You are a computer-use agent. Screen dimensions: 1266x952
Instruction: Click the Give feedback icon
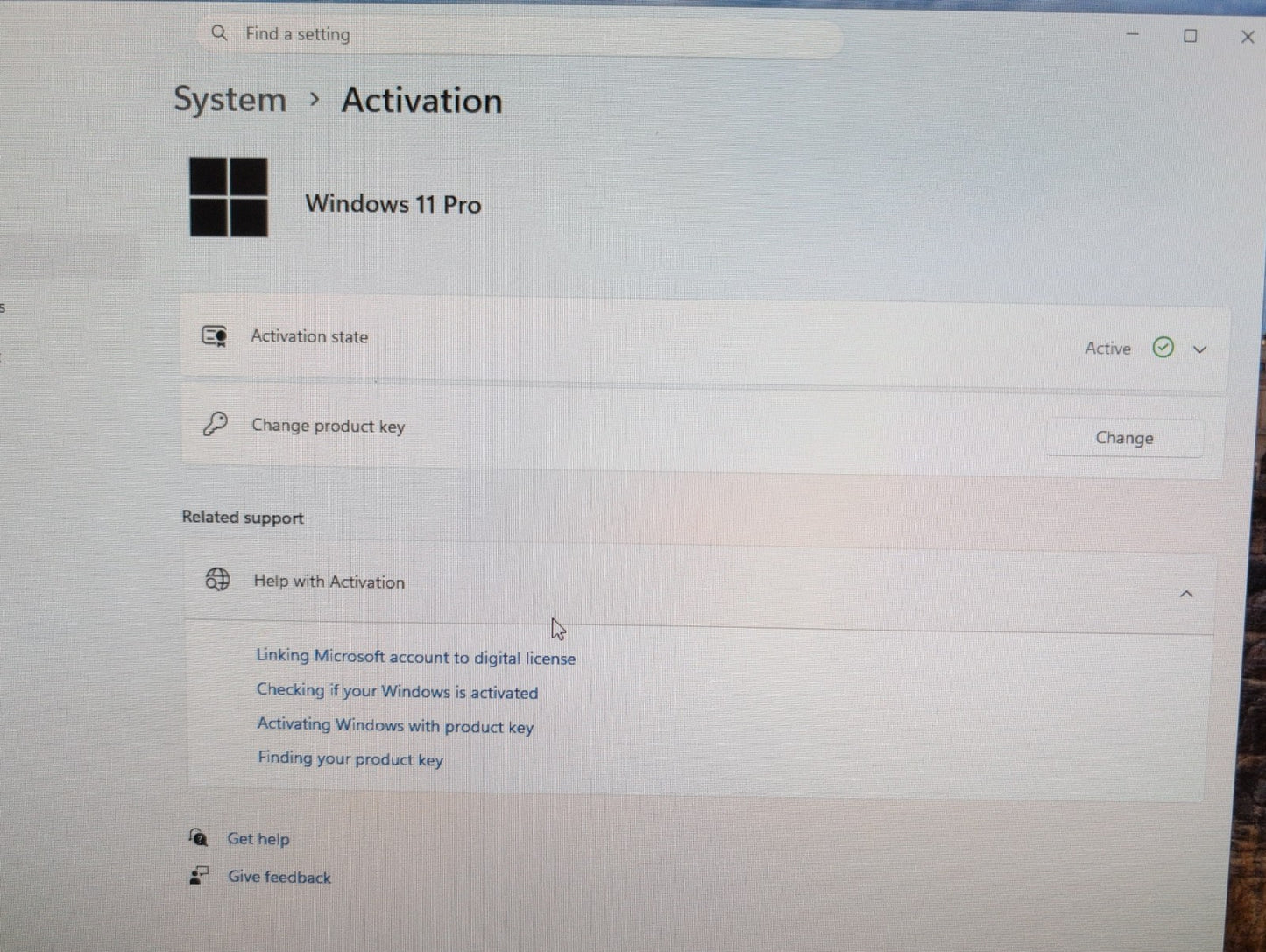199,876
